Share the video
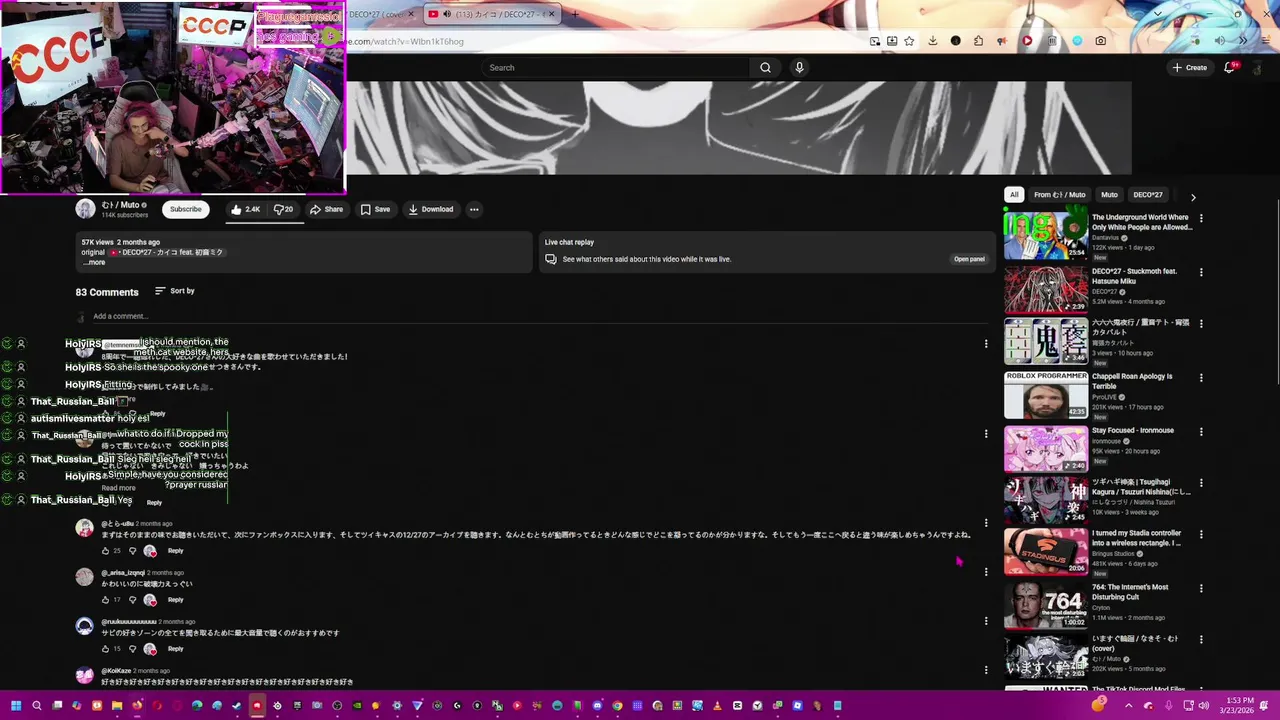 pos(326,209)
